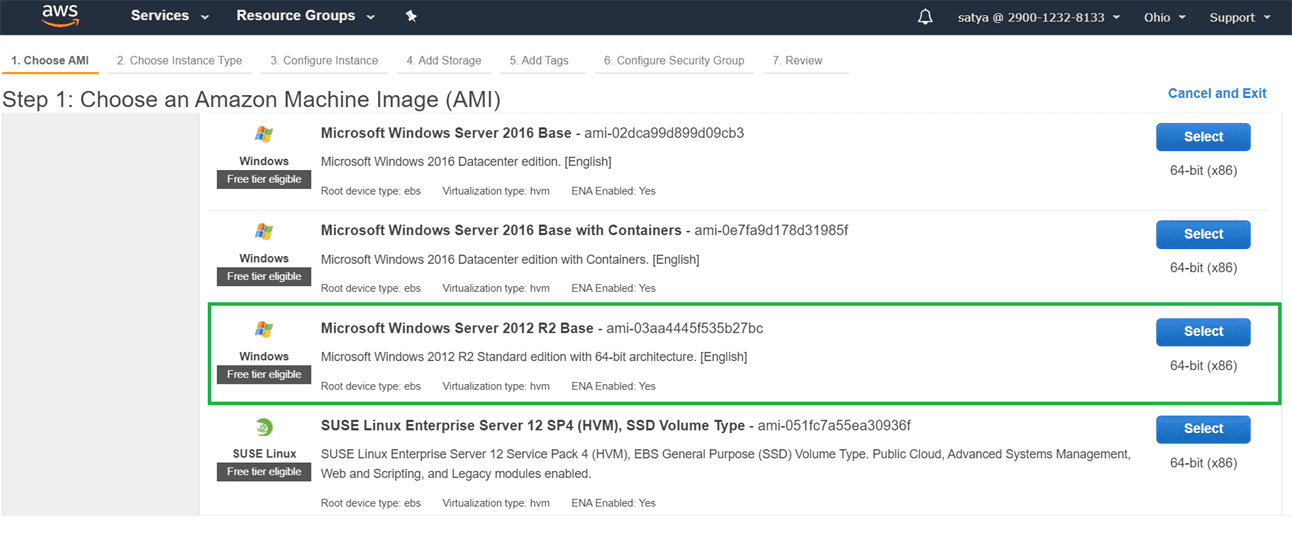Open the pin shortcuts icon in navbar
The image size is (1292, 536).
[411, 16]
